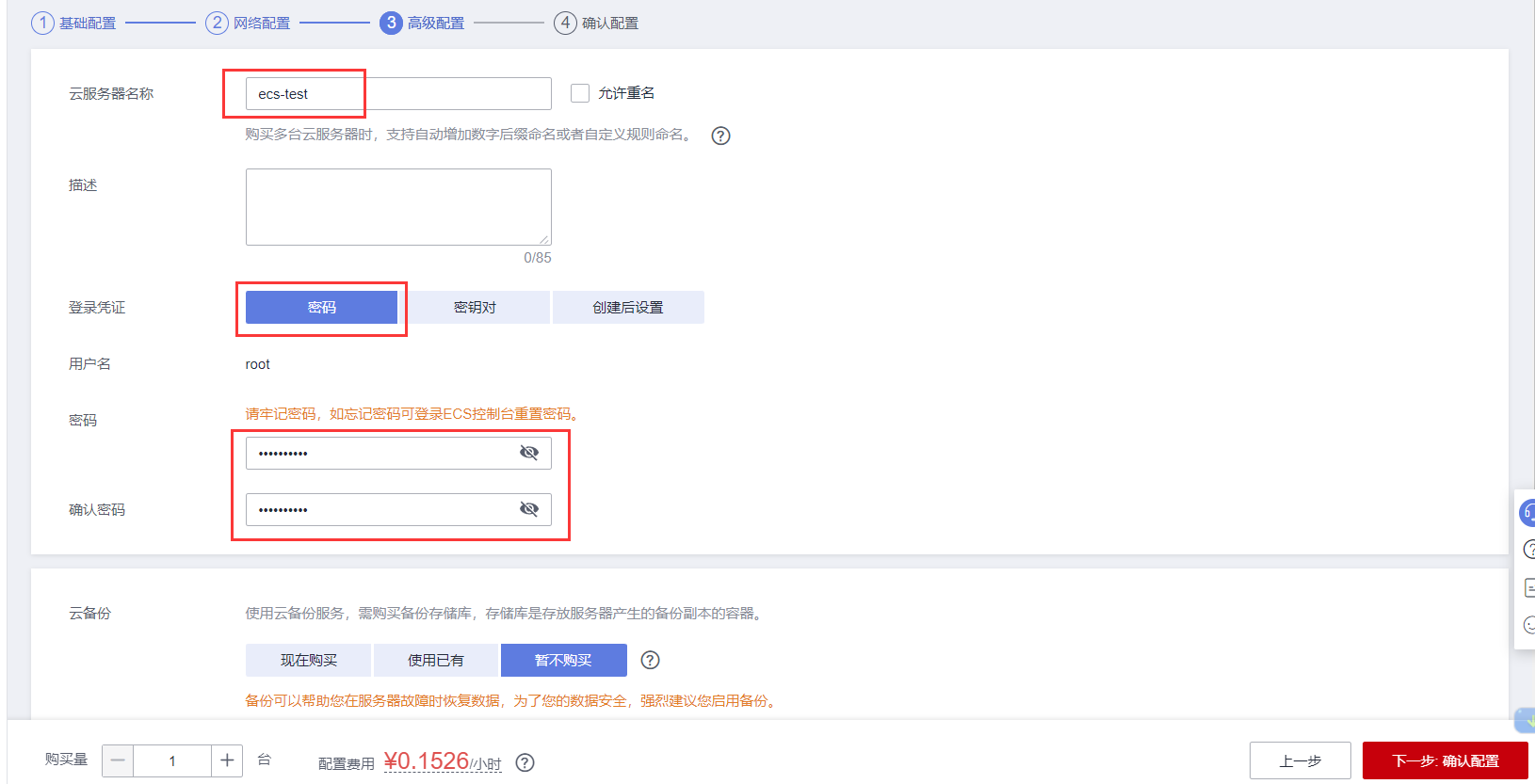The width and height of the screenshot is (1535, 784).
Task: Open the document icon on right sidebar
Action: pos(1528,587)
